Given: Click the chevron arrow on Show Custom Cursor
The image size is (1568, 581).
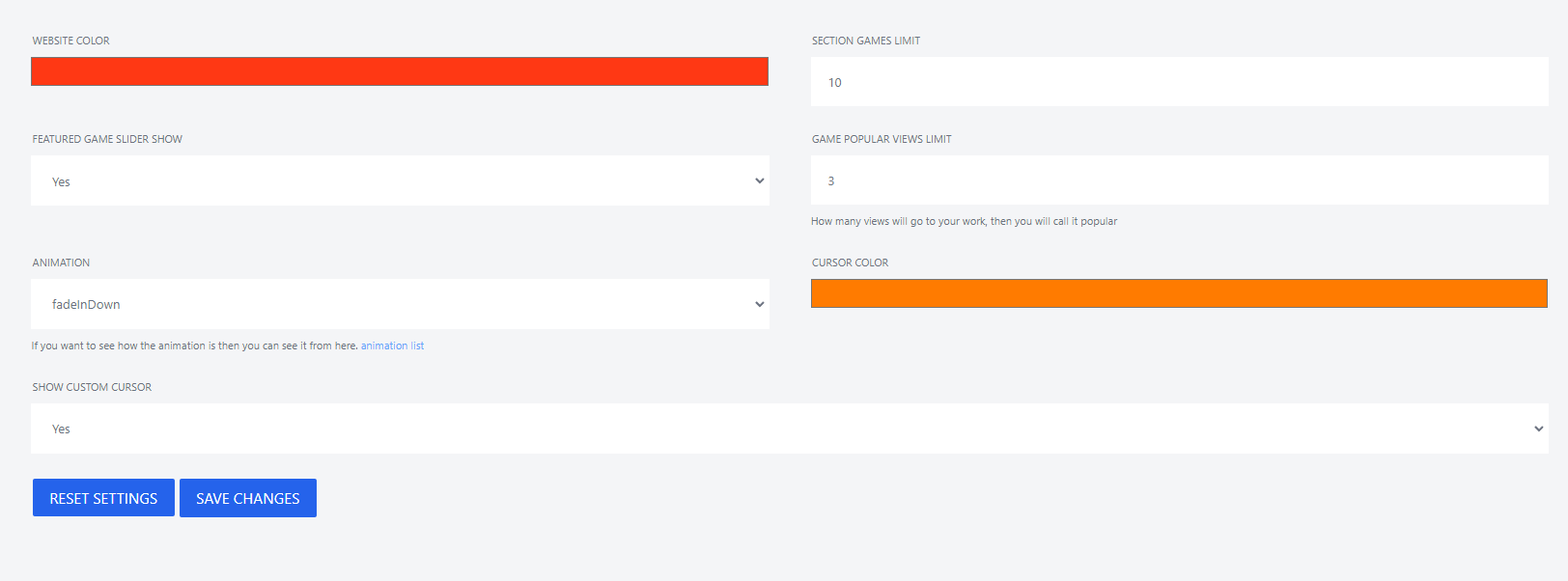Looking at the screenshot, I should [1539, 429].
